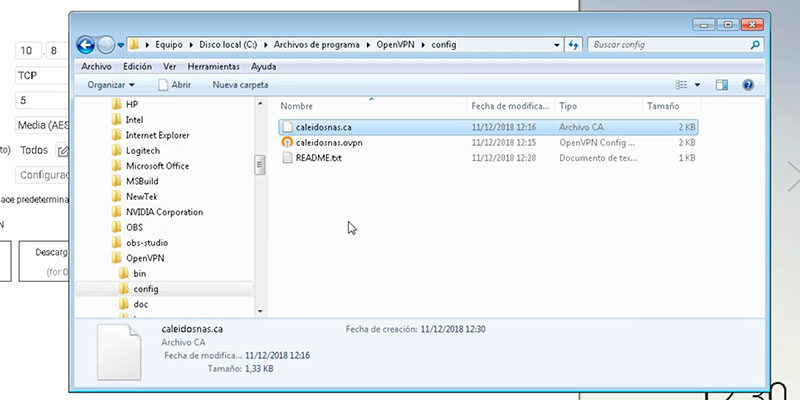Select the caleidosnas.ca file icon
800x400 pixels.
click(288, 127)
